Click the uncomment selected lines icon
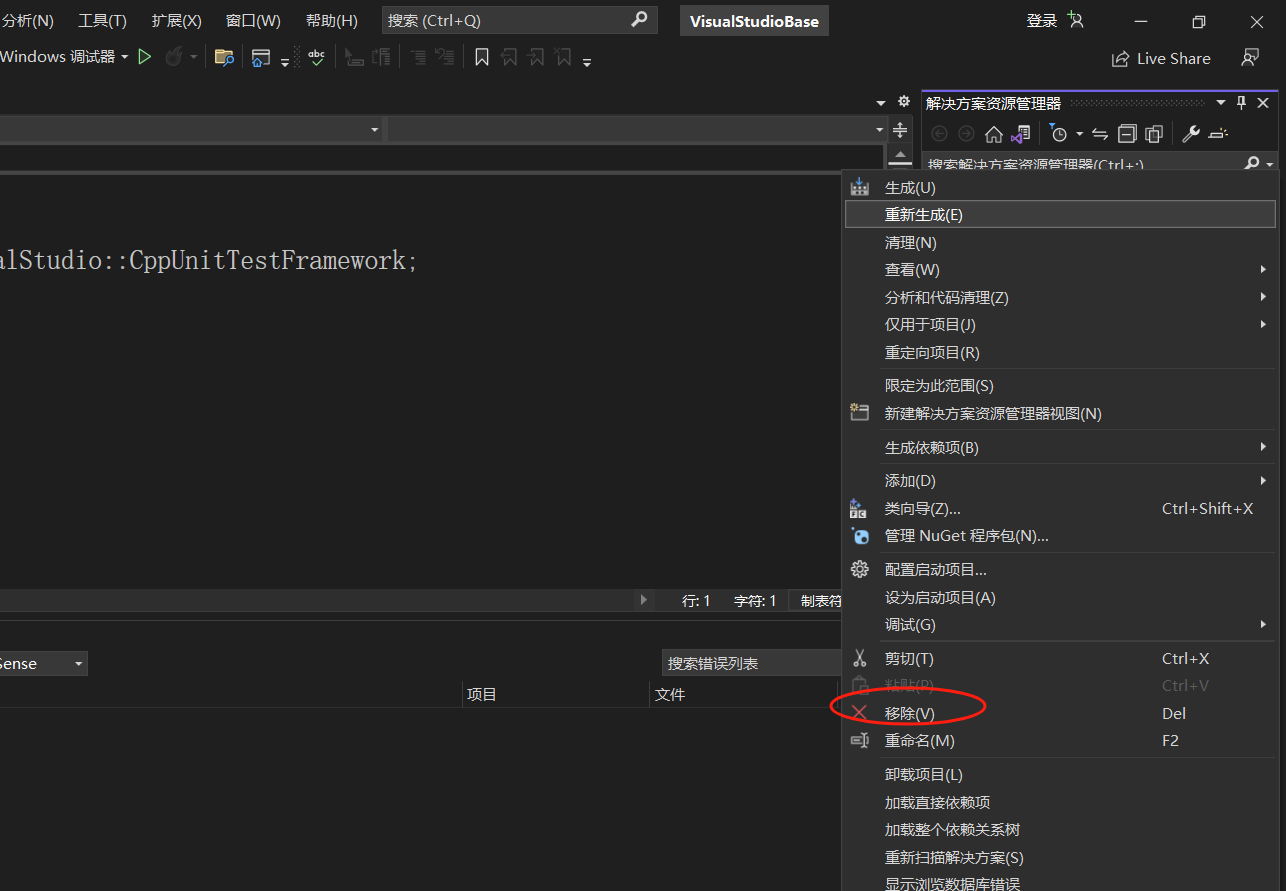 (x=445, y=58)
